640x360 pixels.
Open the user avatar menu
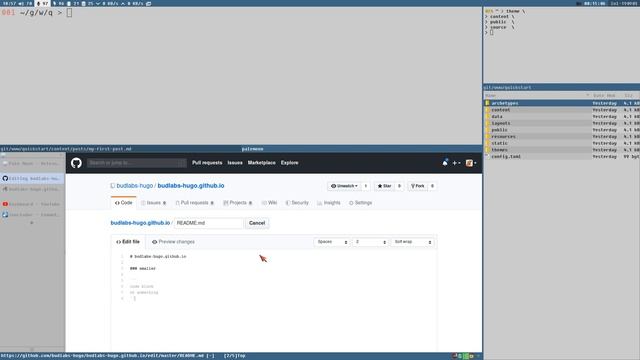click(x=471, y=163)
